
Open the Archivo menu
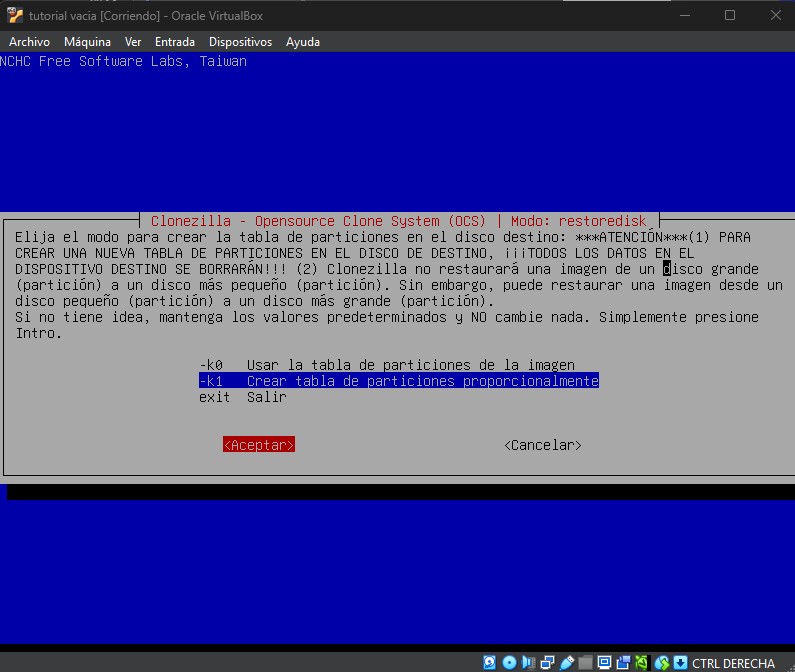(x=29, y=42)
